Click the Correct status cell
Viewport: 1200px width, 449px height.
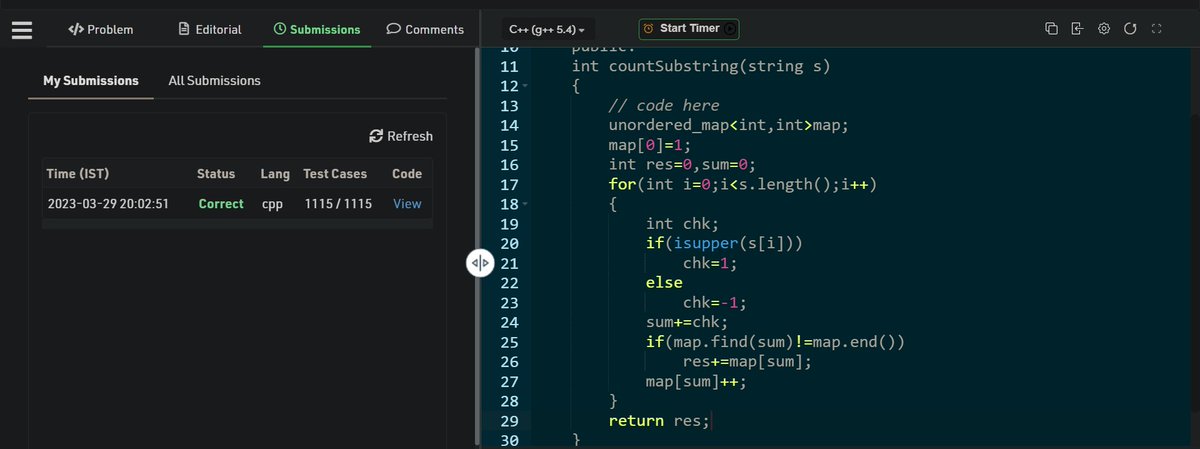(221, 203)
